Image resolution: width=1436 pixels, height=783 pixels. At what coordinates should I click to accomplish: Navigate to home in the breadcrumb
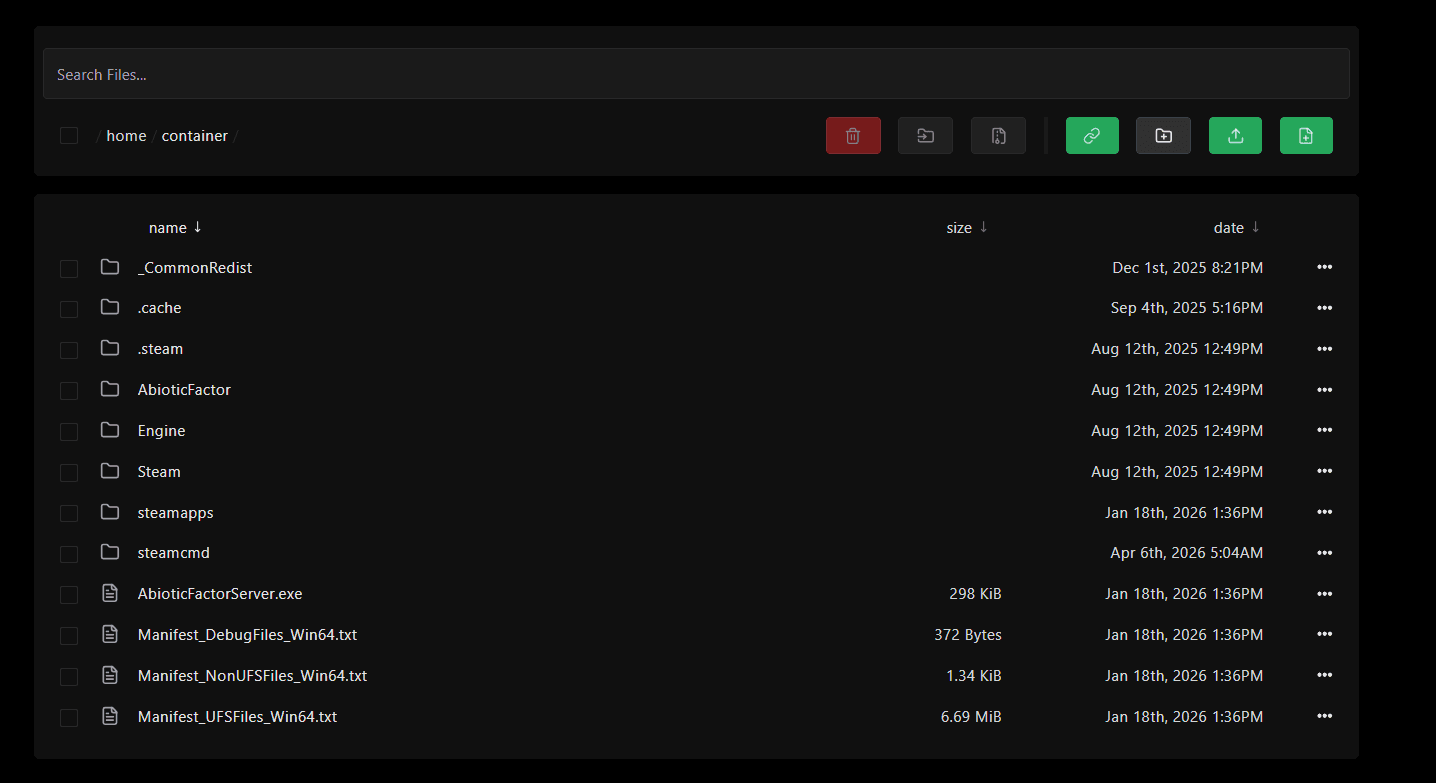126,136
